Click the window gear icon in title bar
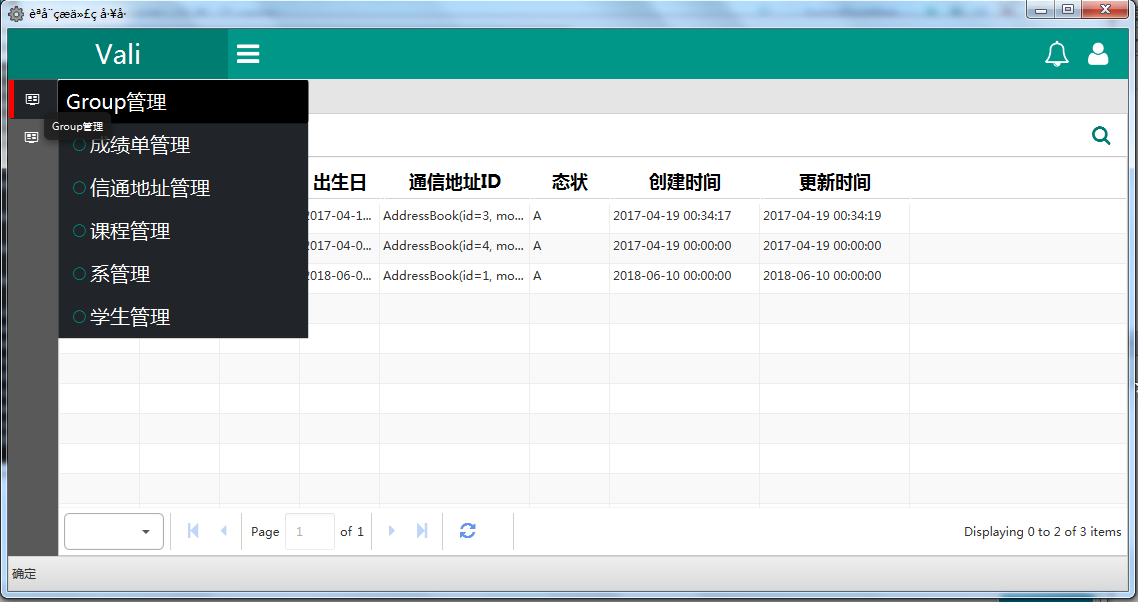 click(16, 13)
